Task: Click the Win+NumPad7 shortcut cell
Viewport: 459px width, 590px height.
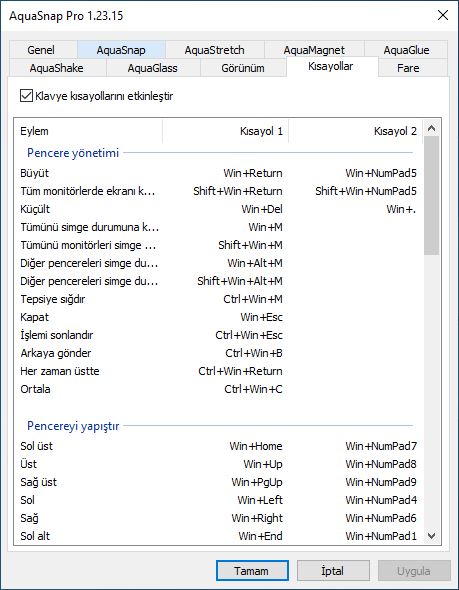Action: pyautogui.click(x=381, y=446)
